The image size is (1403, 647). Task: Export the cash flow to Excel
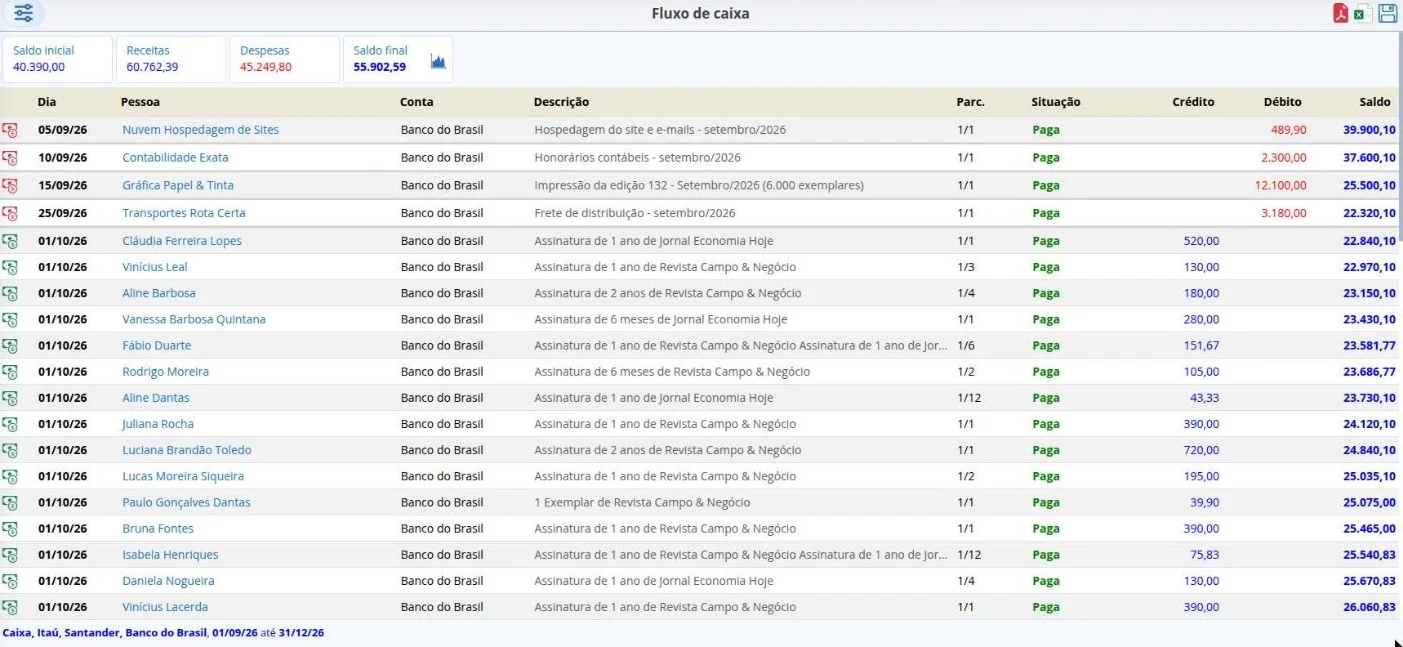coord(1361,14)
